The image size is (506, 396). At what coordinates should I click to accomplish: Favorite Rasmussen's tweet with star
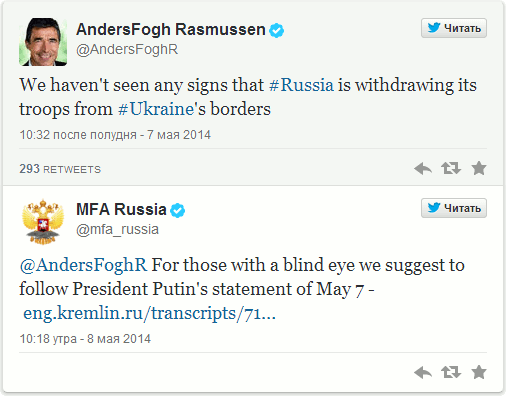click(x=479, y=168)
